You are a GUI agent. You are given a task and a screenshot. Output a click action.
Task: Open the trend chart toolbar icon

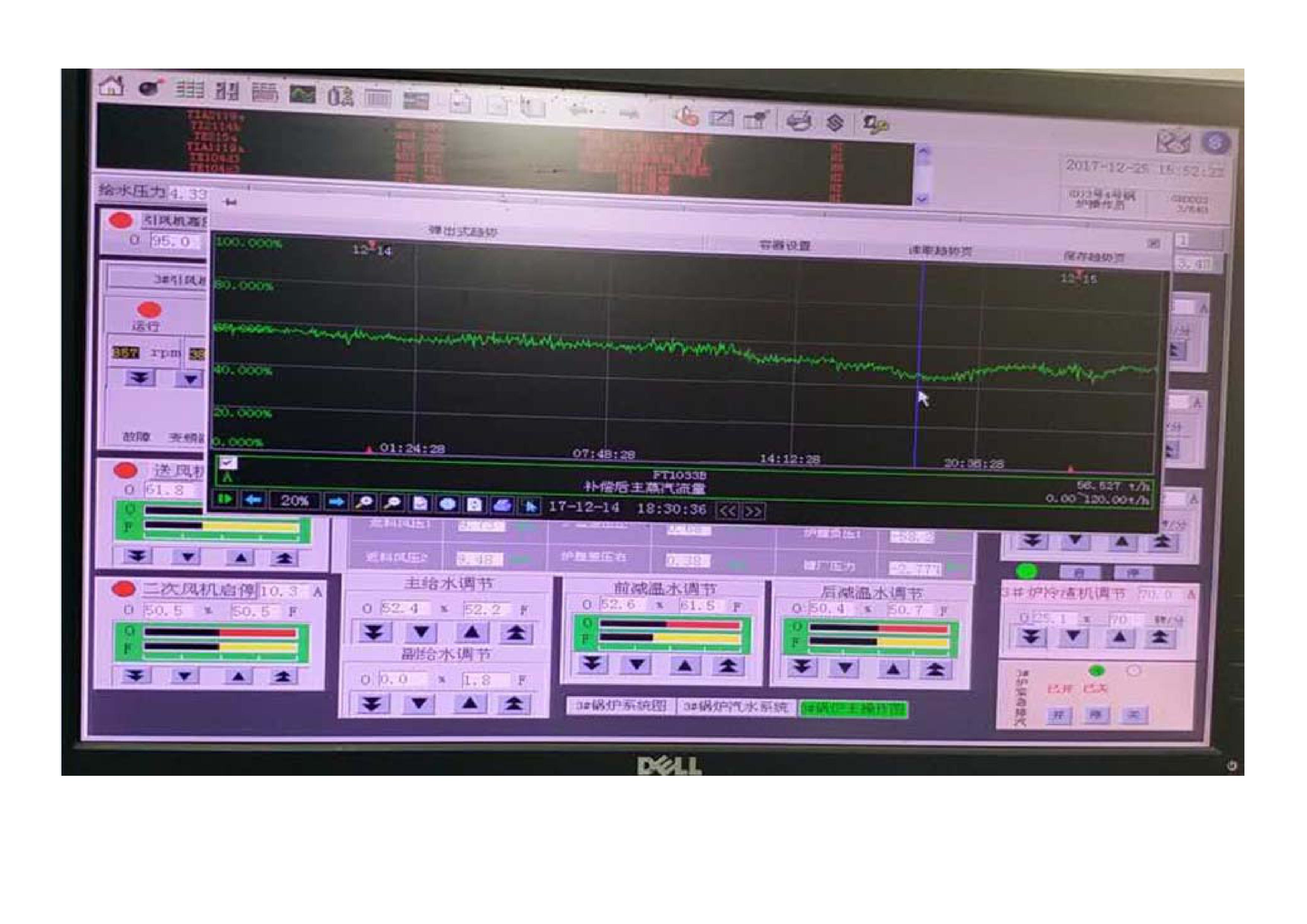tap(302, 94)
